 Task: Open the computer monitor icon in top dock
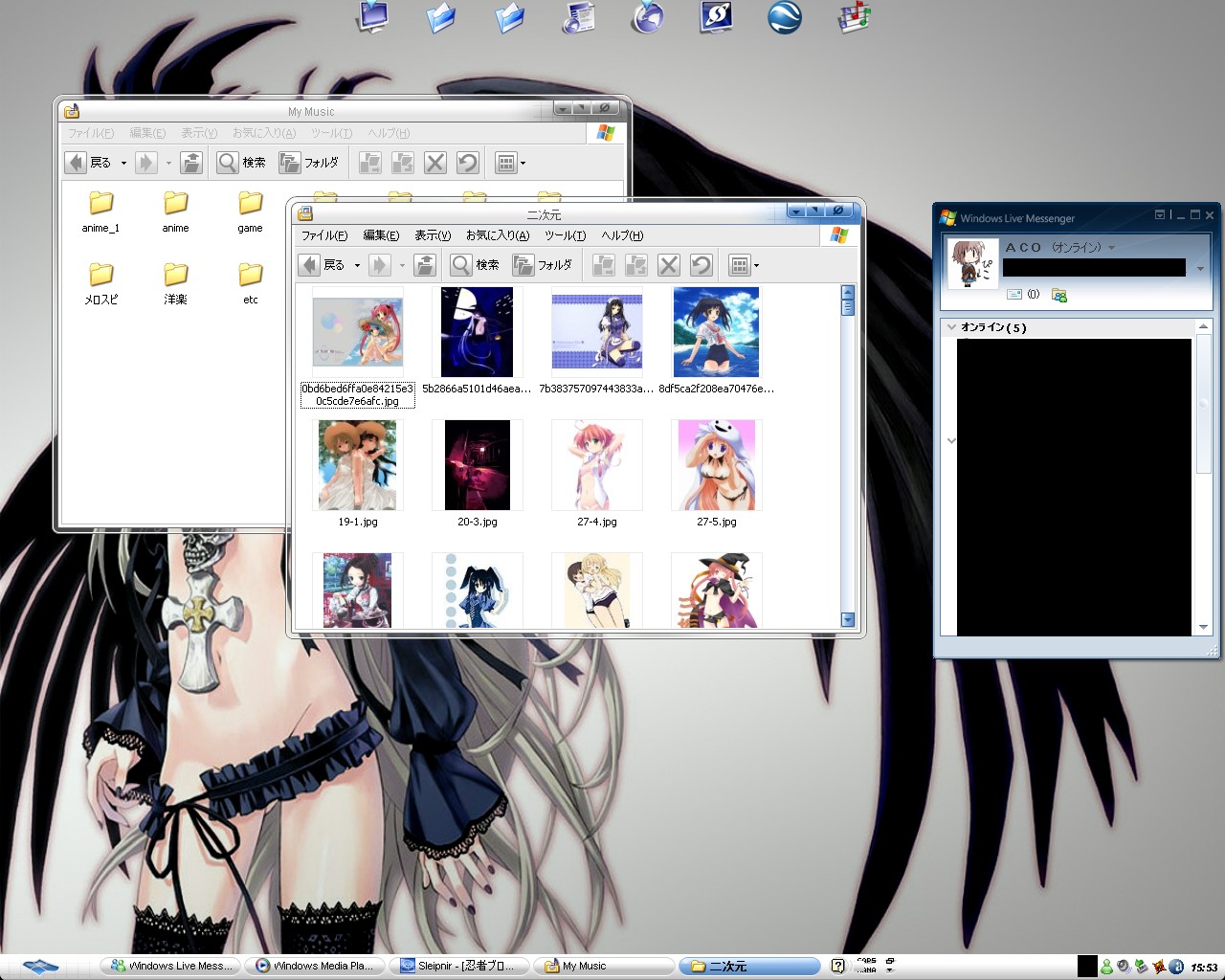[x=373, y=17]
